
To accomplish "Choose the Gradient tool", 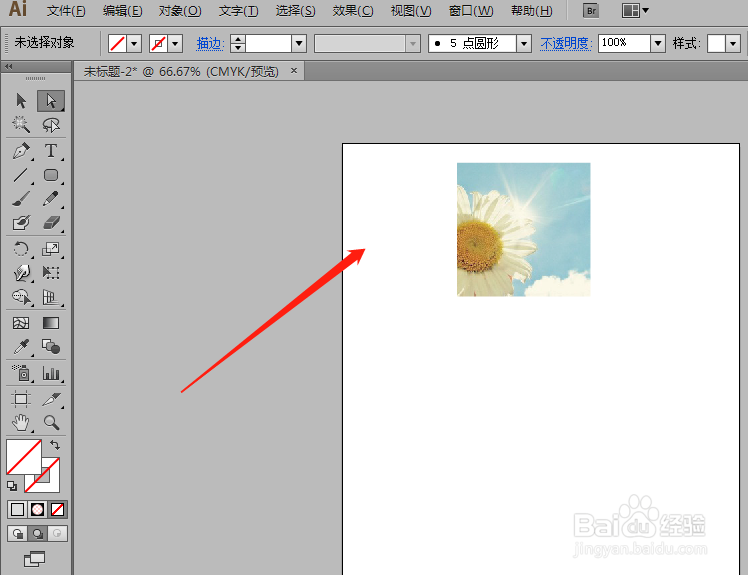I will pos(51,323).
